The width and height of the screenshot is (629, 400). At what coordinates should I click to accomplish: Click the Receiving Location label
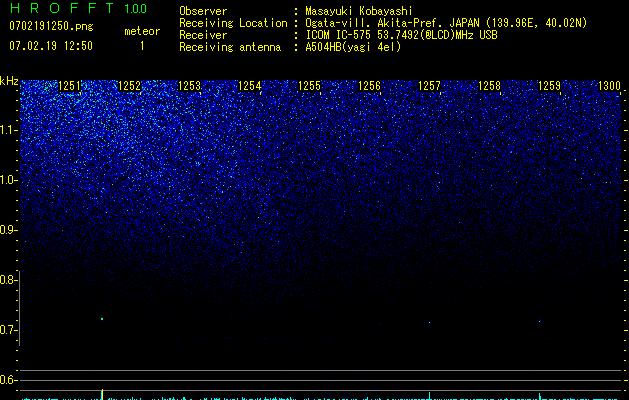tap(233, 23)
